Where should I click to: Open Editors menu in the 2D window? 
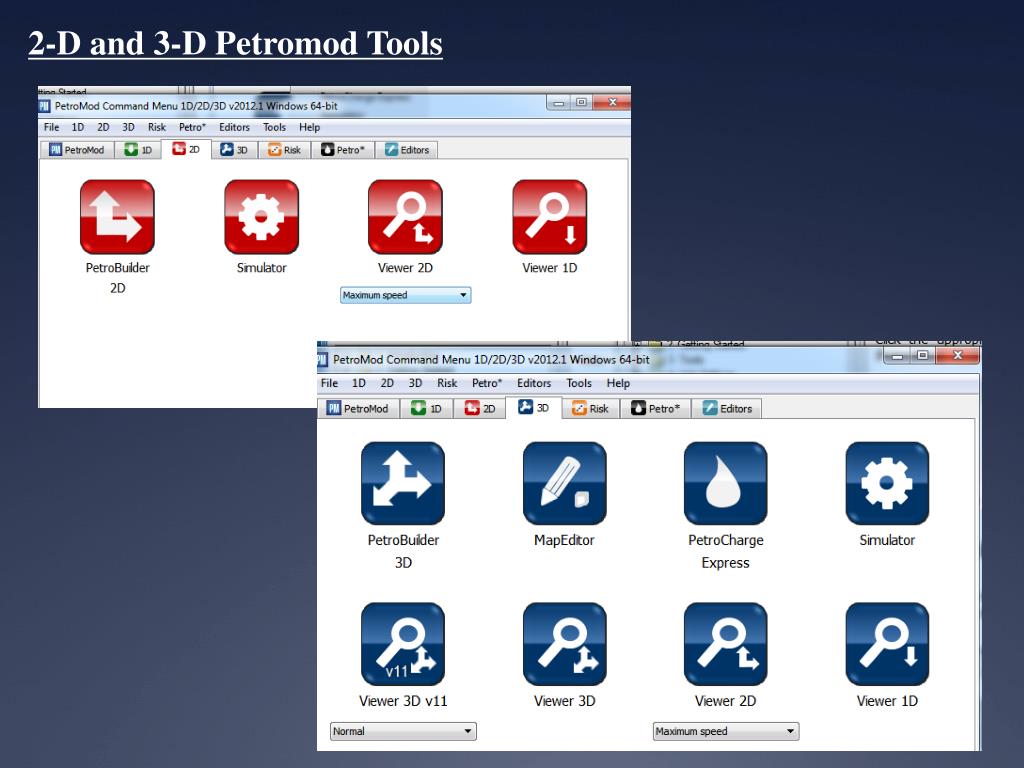[x=234, y=127]
